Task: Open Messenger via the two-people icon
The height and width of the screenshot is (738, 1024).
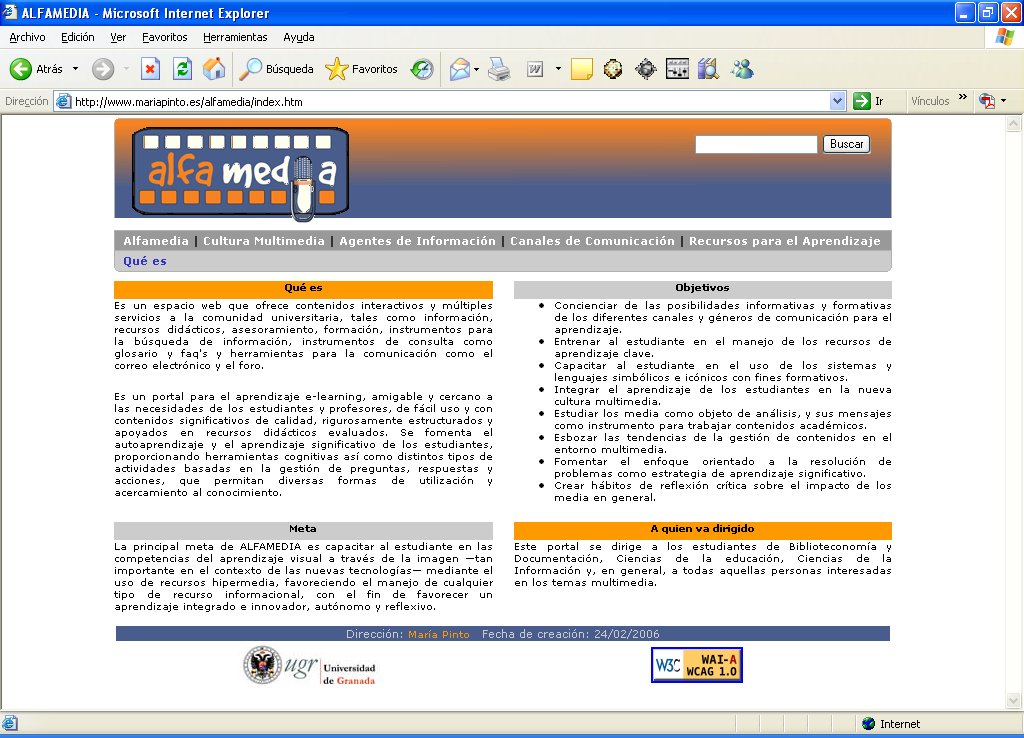Action: click(x=742, y=69)
